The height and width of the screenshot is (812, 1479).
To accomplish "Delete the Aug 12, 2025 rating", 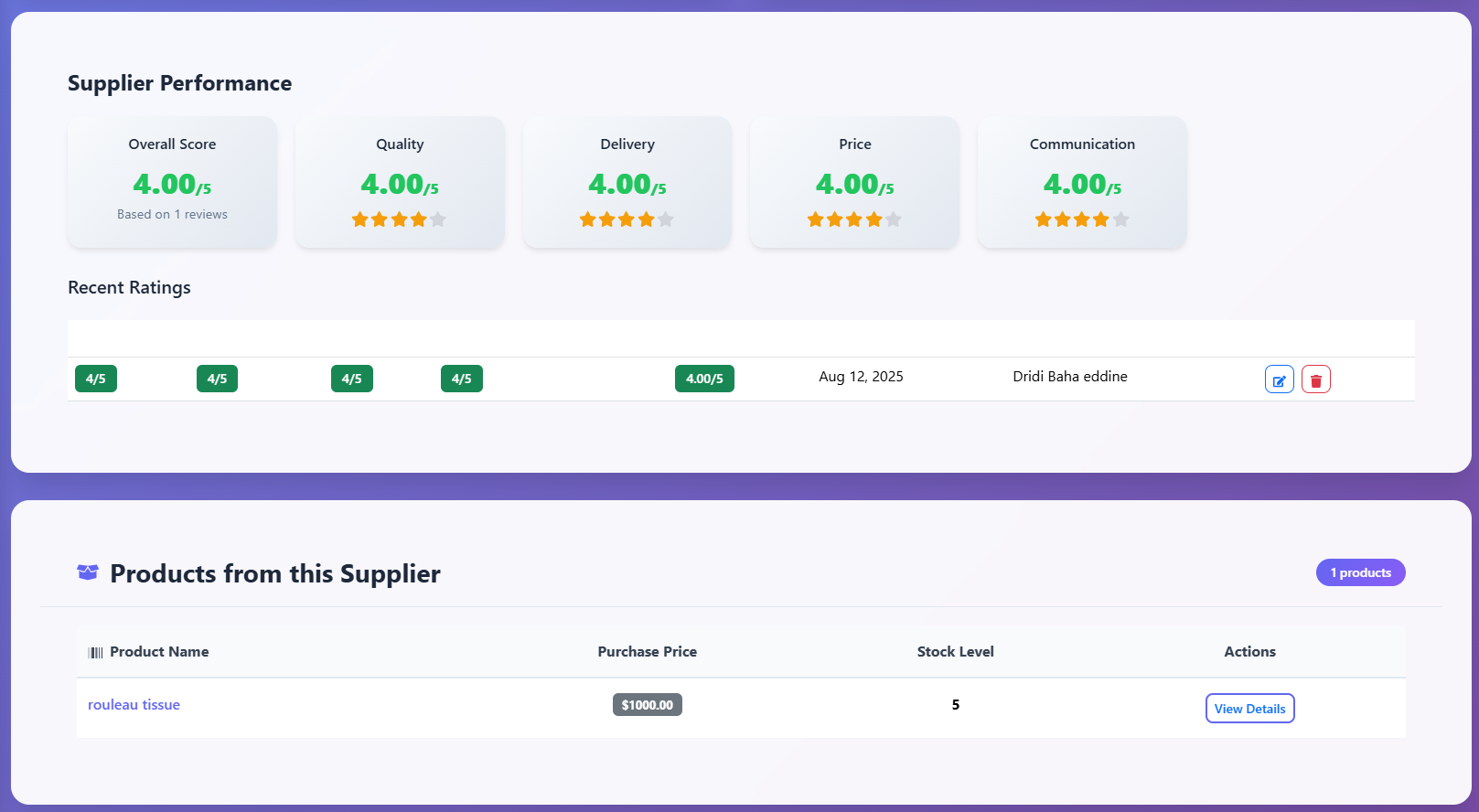I will (x=1315, y=379).
